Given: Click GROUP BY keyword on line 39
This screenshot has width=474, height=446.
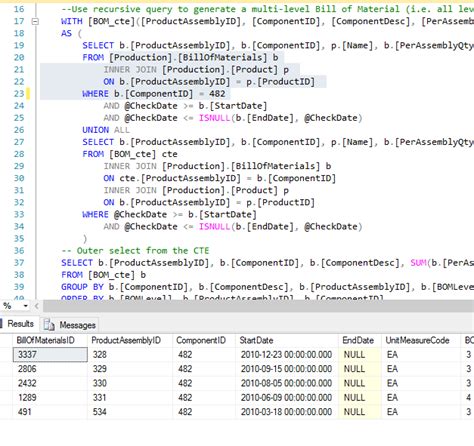Looking at the screenshot, I should click(x=82, y=287).
